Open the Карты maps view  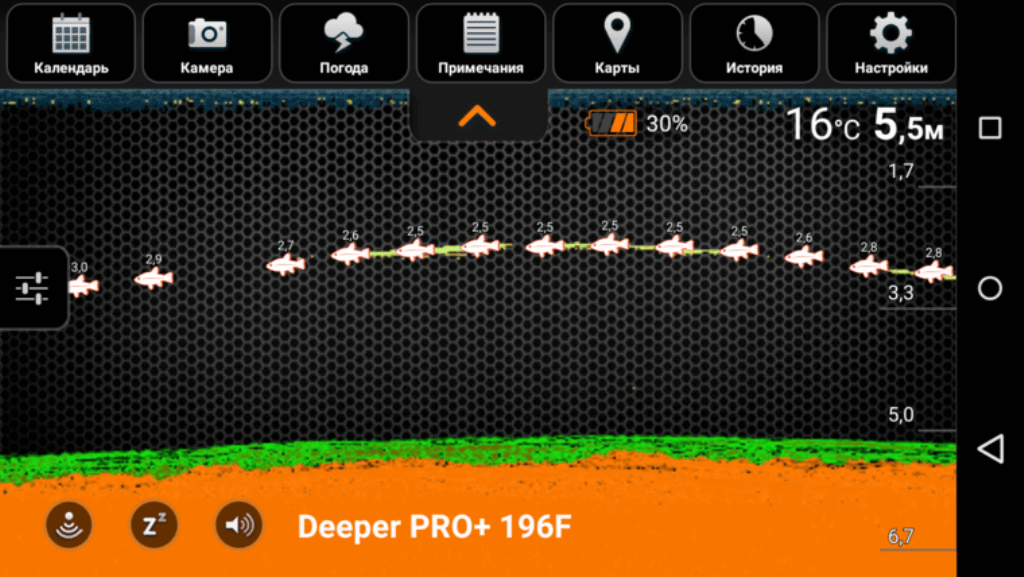click(x=617, y=43)
